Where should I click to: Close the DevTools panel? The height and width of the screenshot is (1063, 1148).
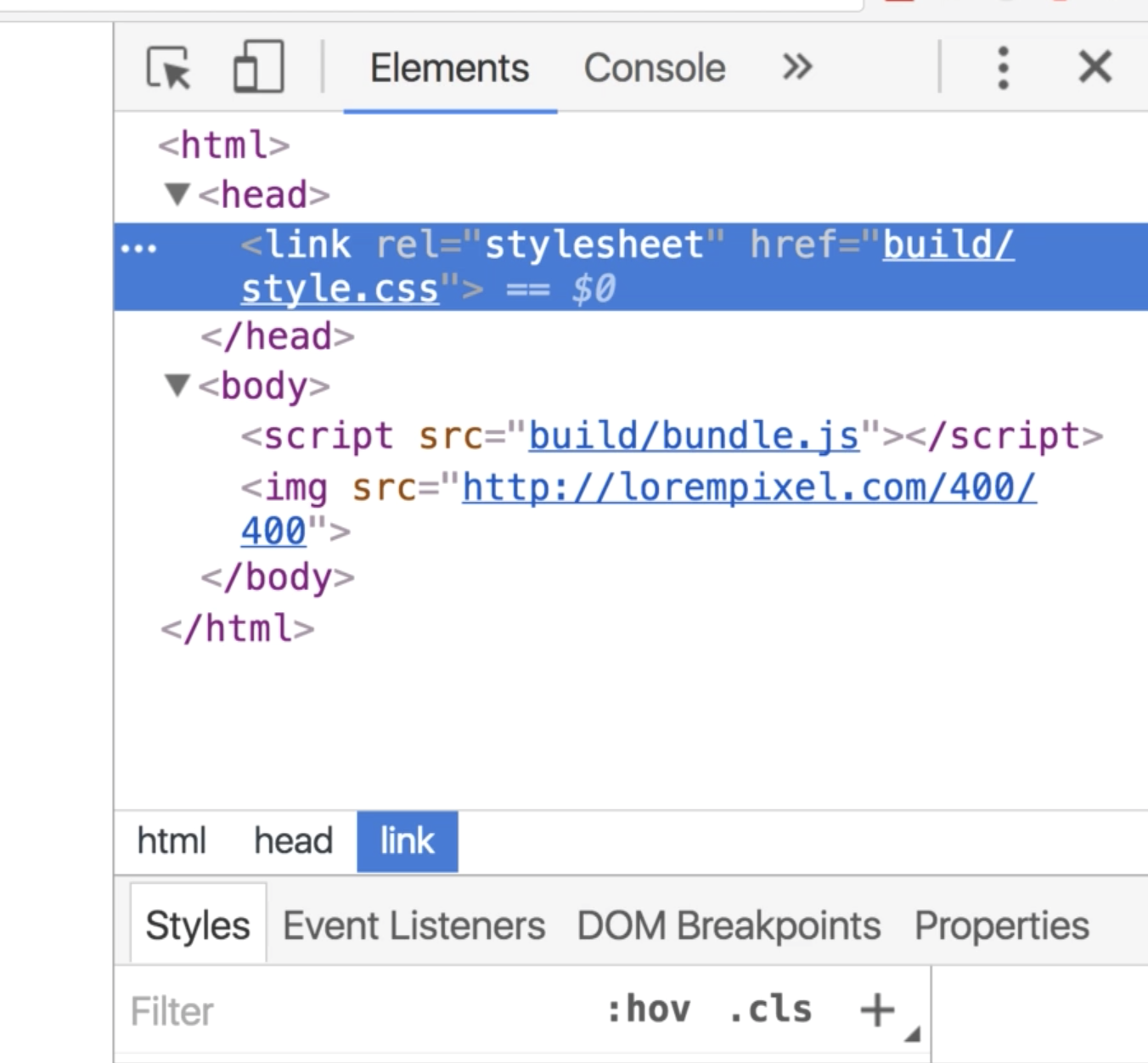[1095, 66]
